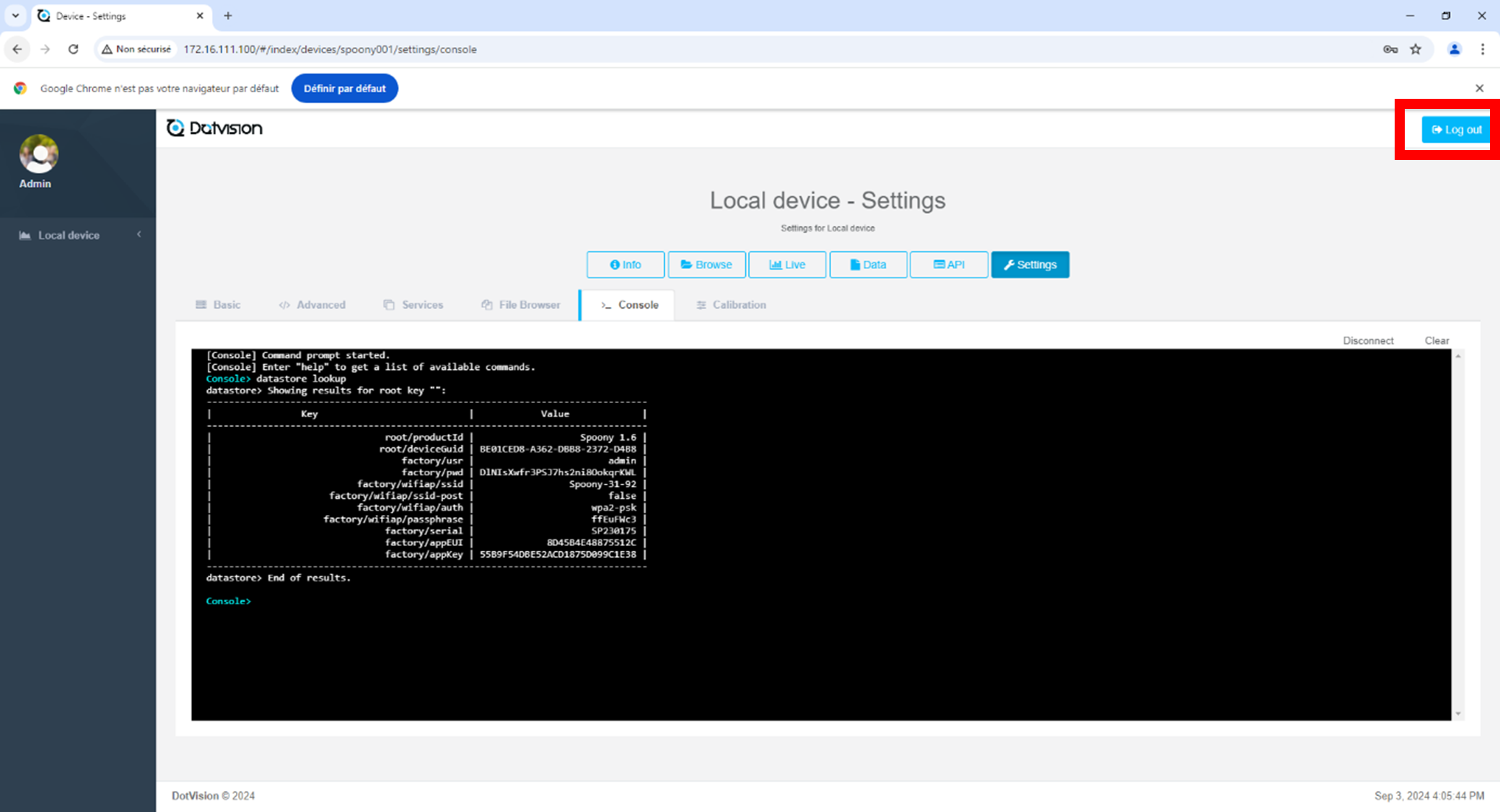Select the Settings button
Image resolution: width=1500 pixels, height=812 pixels.
1030,265
